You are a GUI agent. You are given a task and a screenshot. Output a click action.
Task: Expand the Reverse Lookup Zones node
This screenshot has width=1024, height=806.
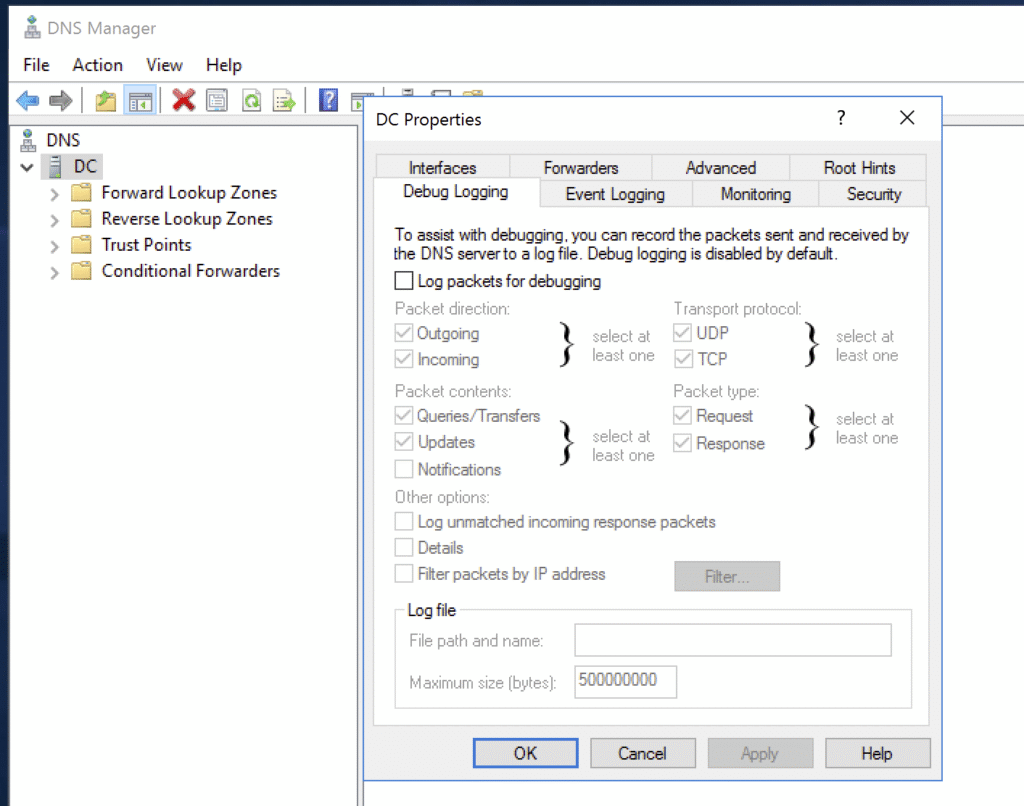[55, 220]
